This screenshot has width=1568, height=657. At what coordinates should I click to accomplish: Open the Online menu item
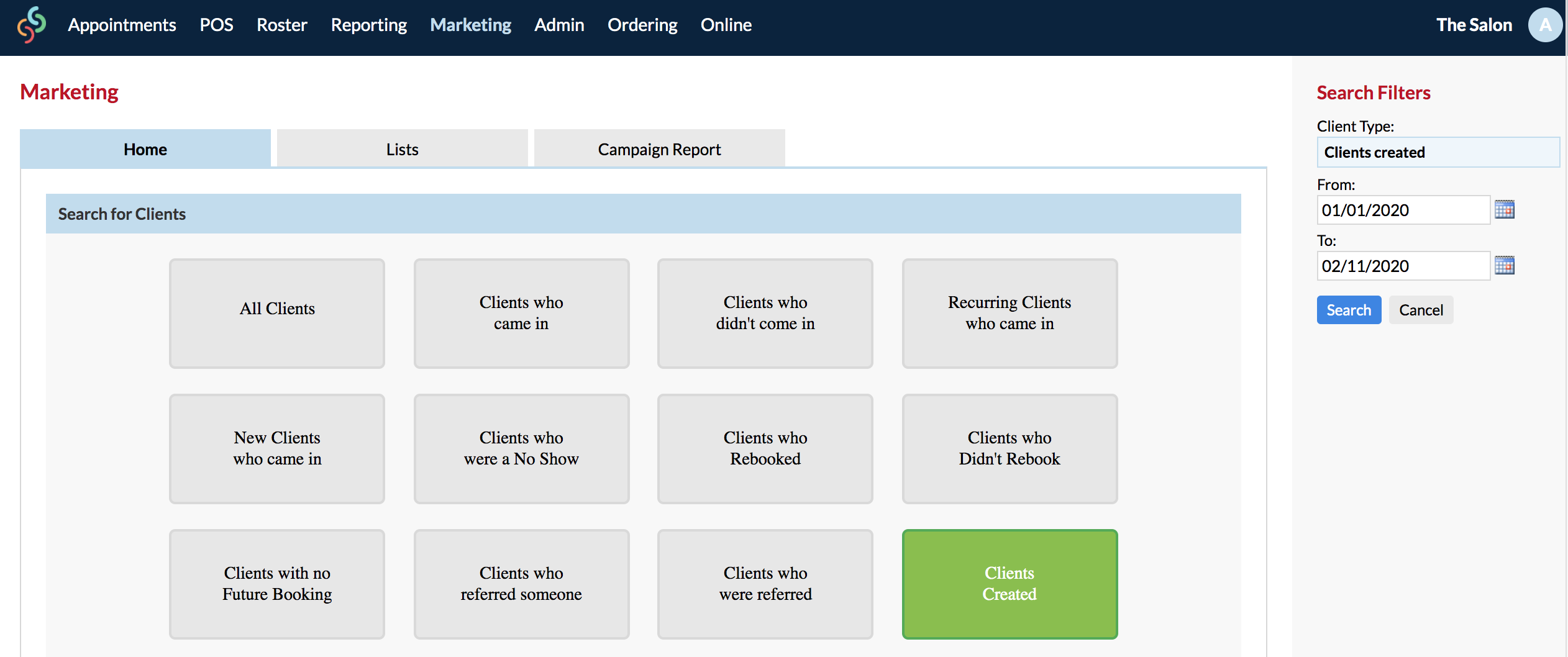726,25
